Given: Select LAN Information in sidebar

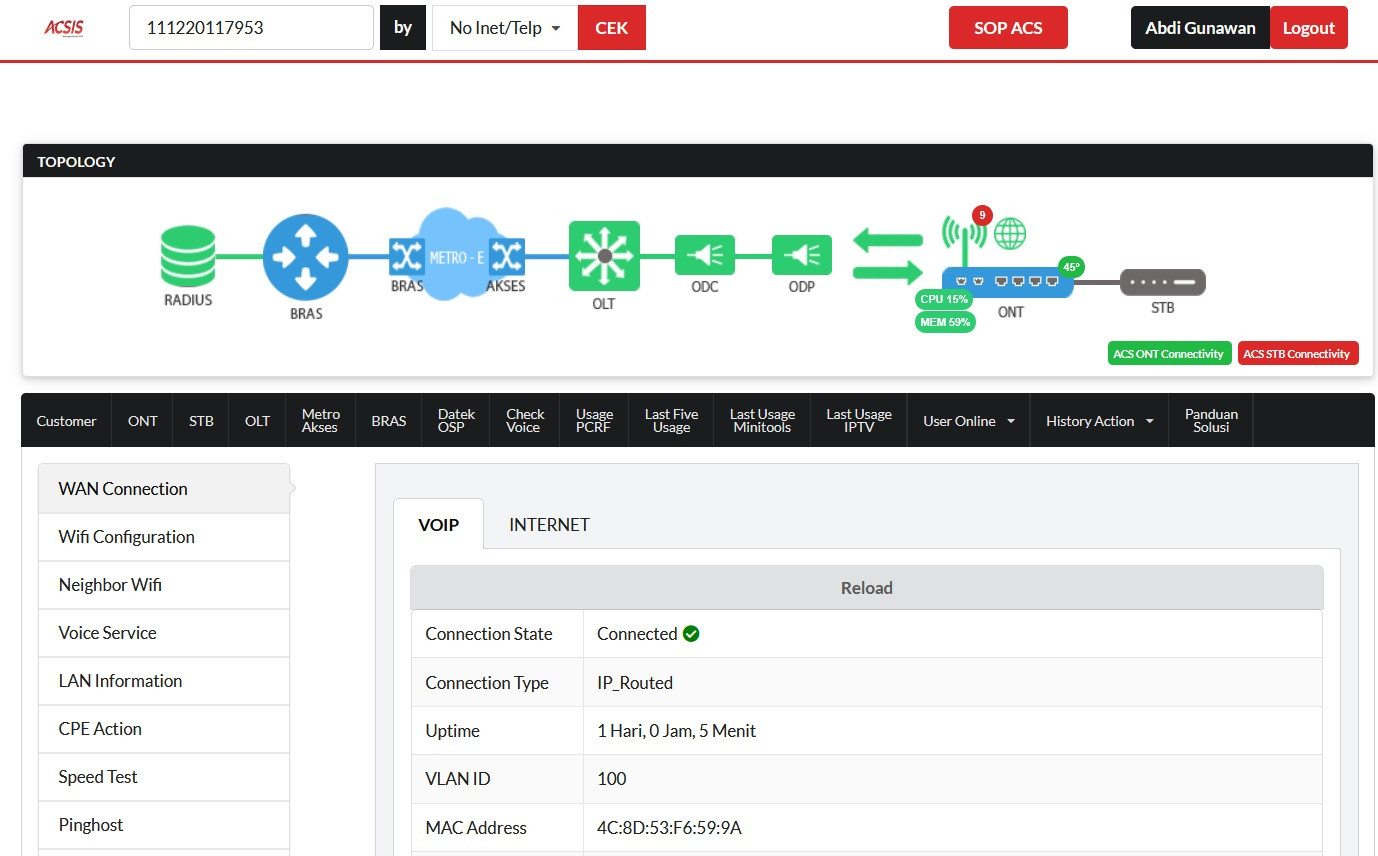Looking at the screenshot, I should [x=164, y=681].
